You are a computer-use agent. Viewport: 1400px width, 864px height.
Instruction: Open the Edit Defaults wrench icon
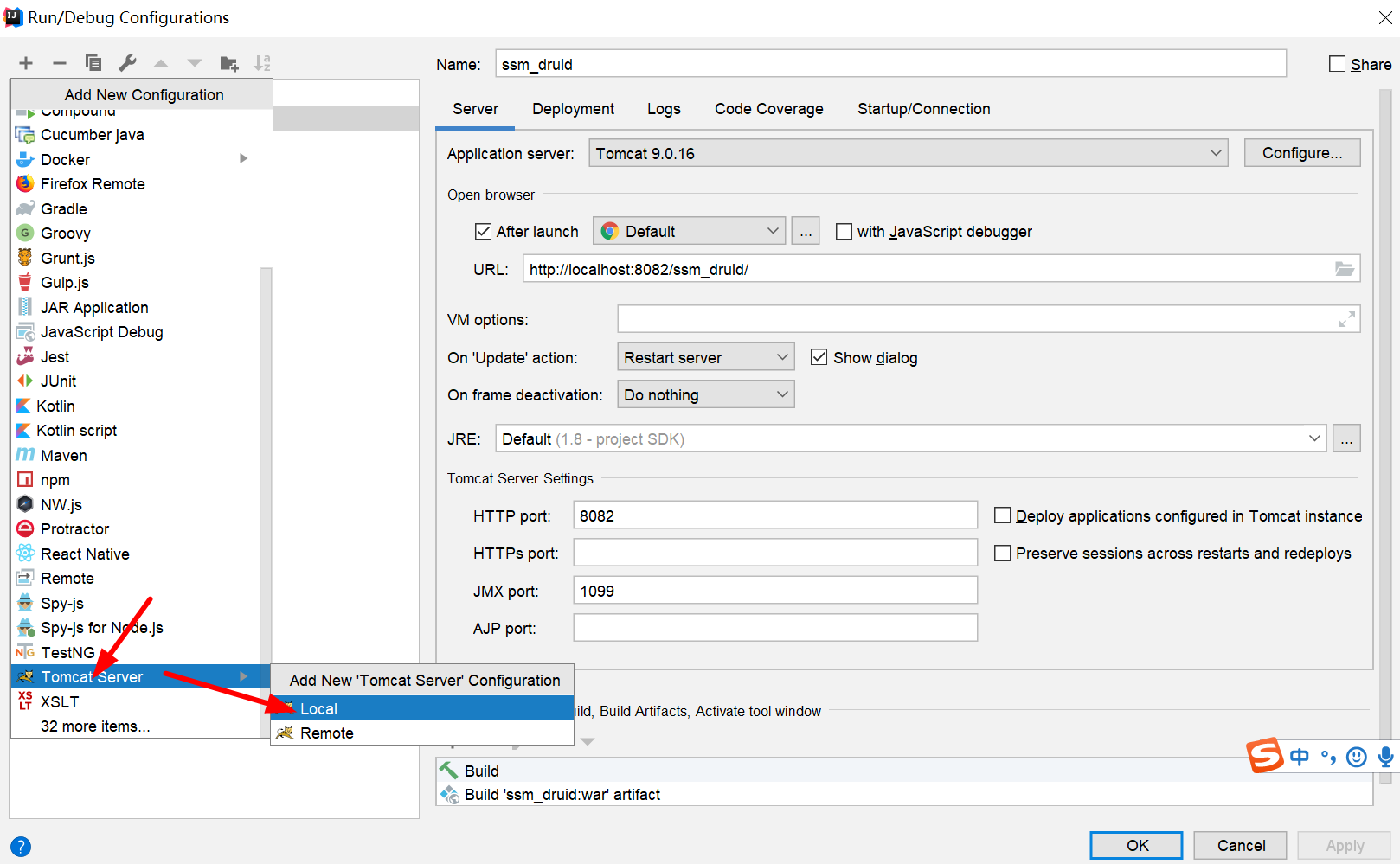127,63
